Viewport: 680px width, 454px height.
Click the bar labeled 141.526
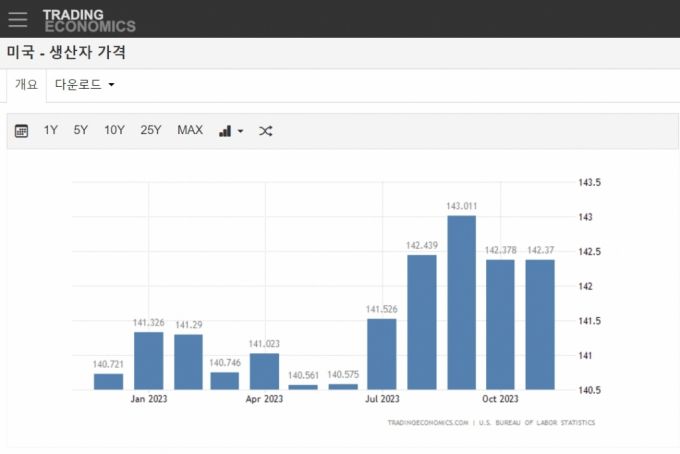tap(382, 353)
